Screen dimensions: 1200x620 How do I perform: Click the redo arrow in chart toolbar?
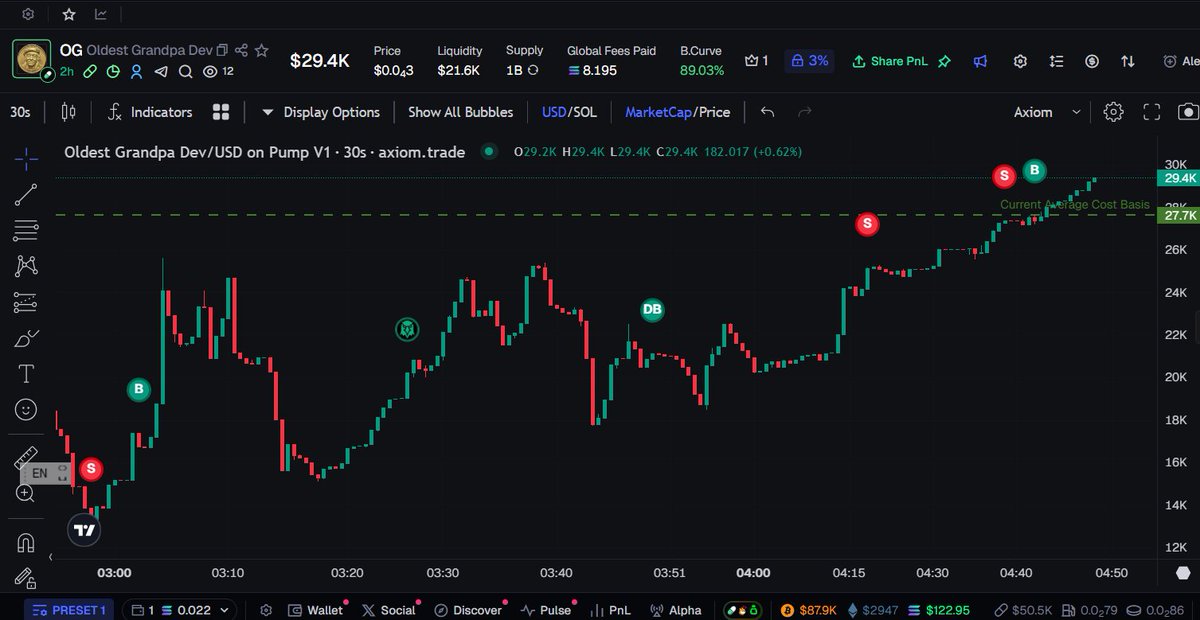tap(805, 112)
